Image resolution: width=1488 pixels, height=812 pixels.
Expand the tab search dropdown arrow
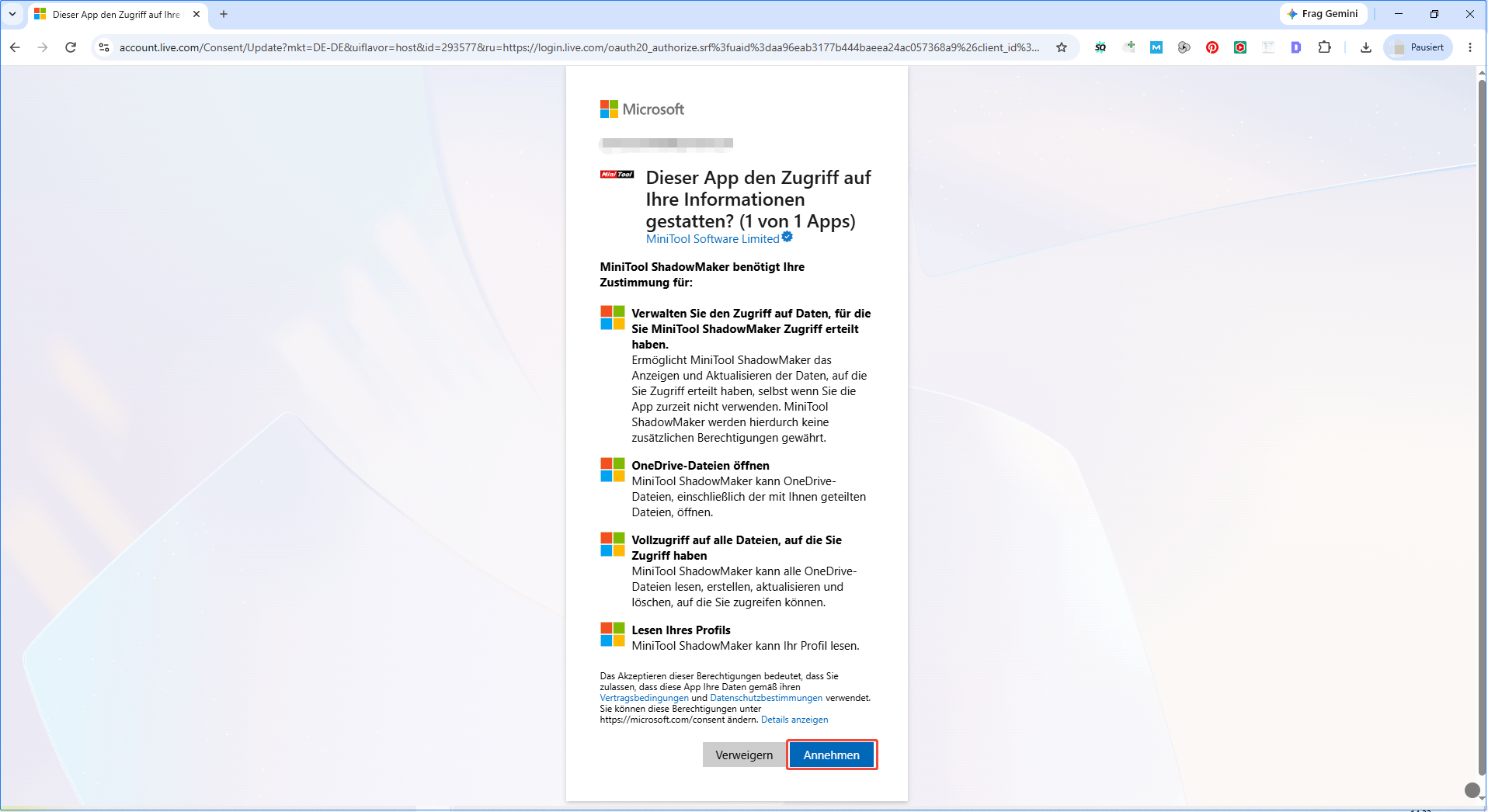pos(12,14)
